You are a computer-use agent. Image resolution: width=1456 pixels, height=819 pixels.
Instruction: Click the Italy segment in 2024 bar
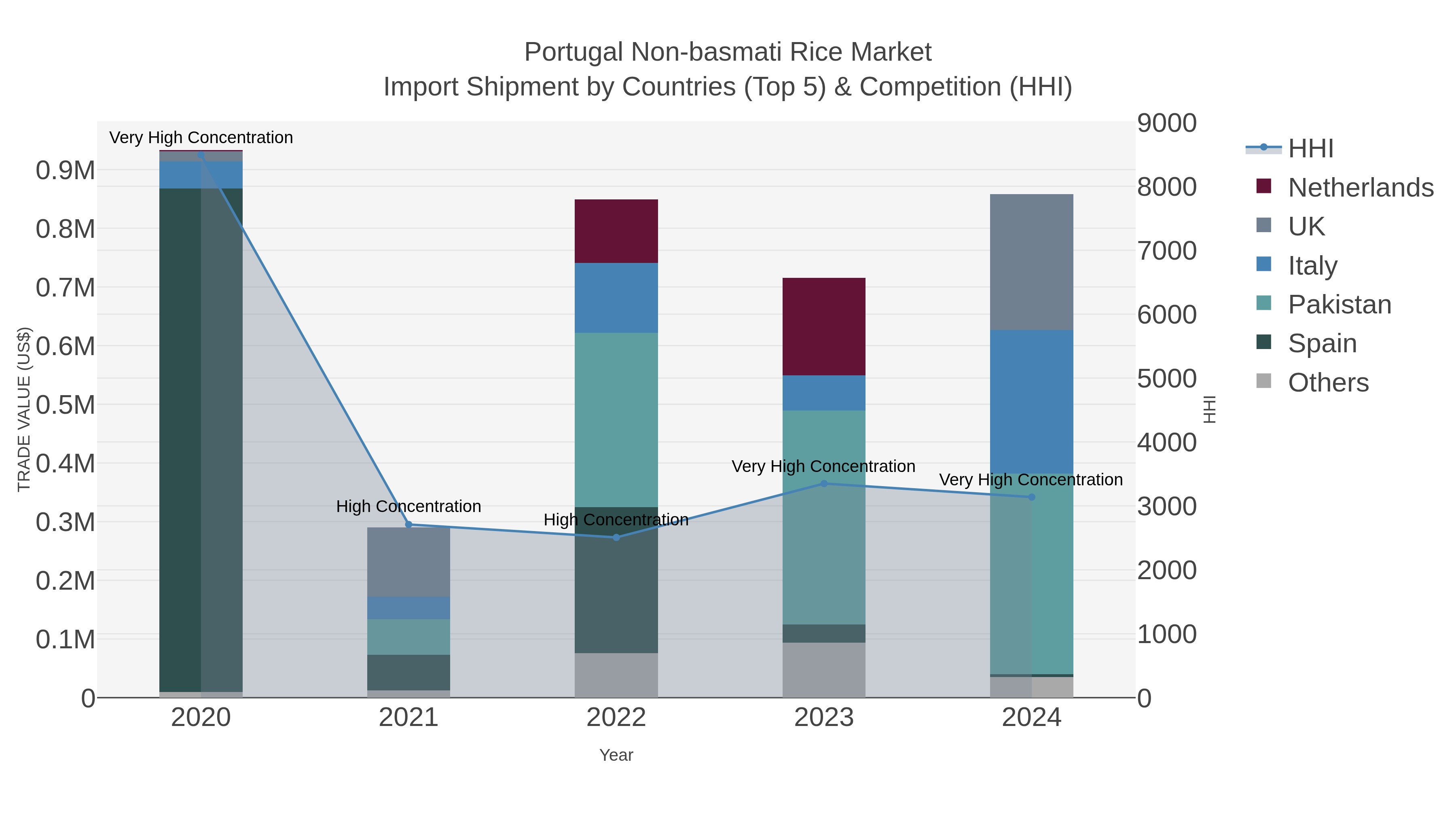tap(1031, 402)
